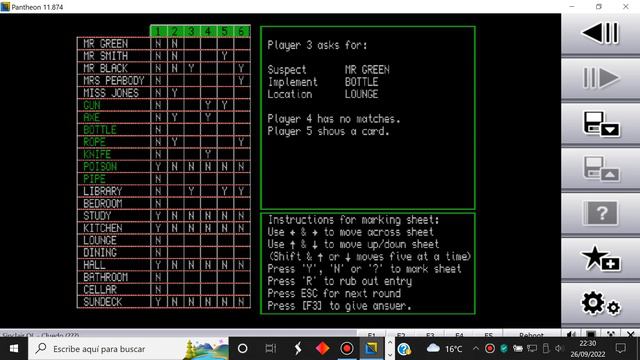Click the green BOTTLE row label
Viewport: 640px width, 360px height.
(100, 130)
